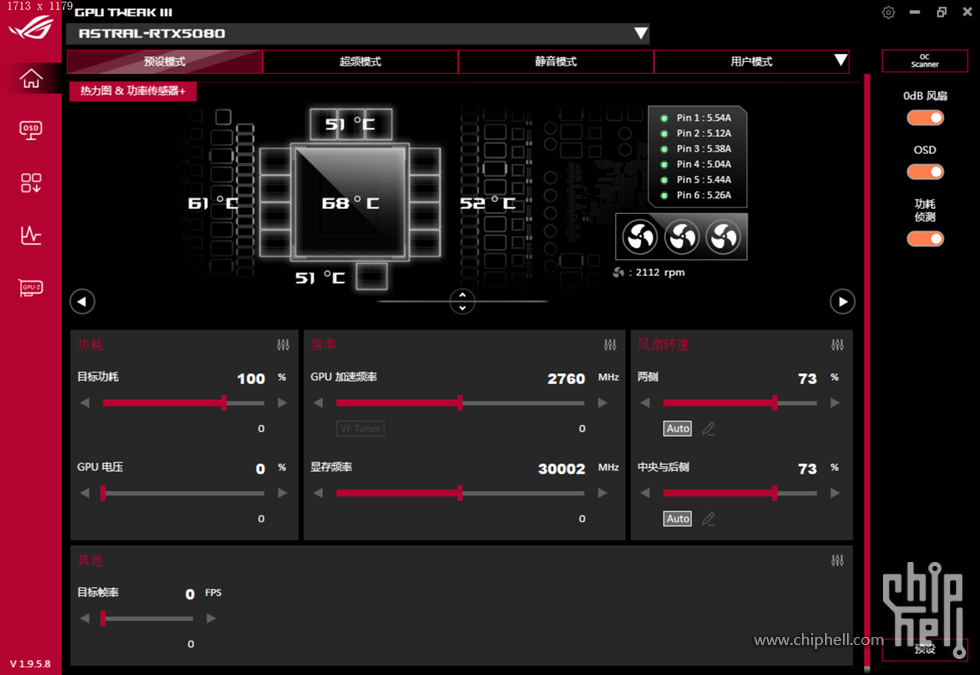Toggle Auto for 中央与后侧 fans
980x675 pixels.
(678, 519)
